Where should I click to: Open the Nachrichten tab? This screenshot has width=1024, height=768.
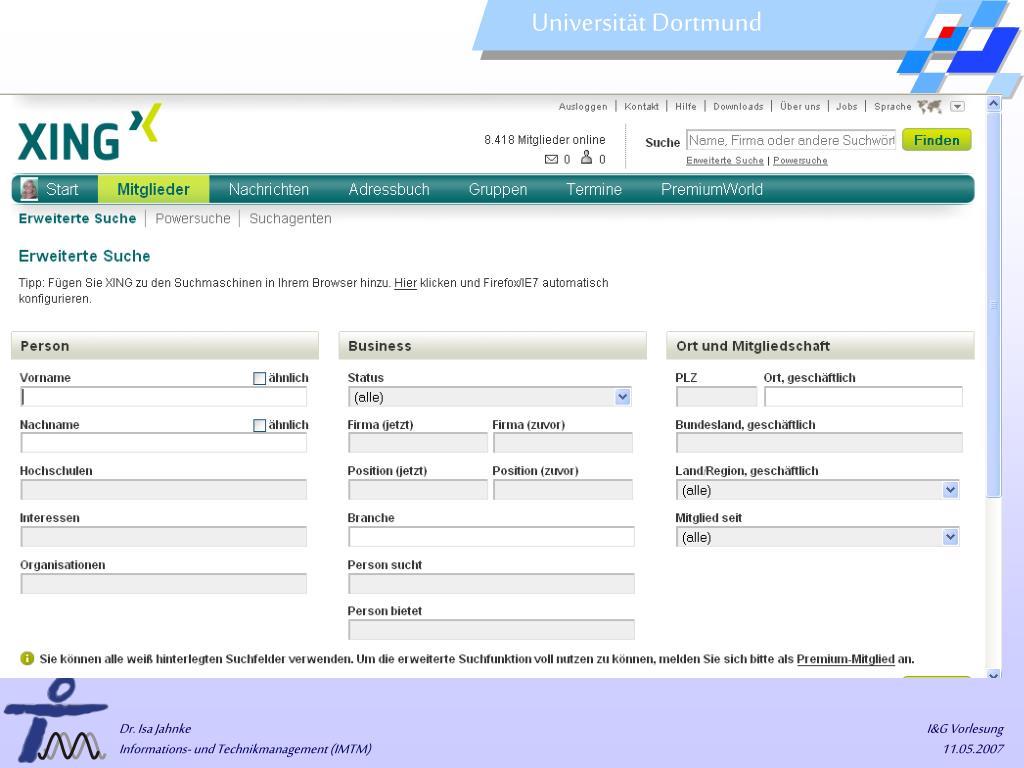pyautogui.click(x=268, y=189)
